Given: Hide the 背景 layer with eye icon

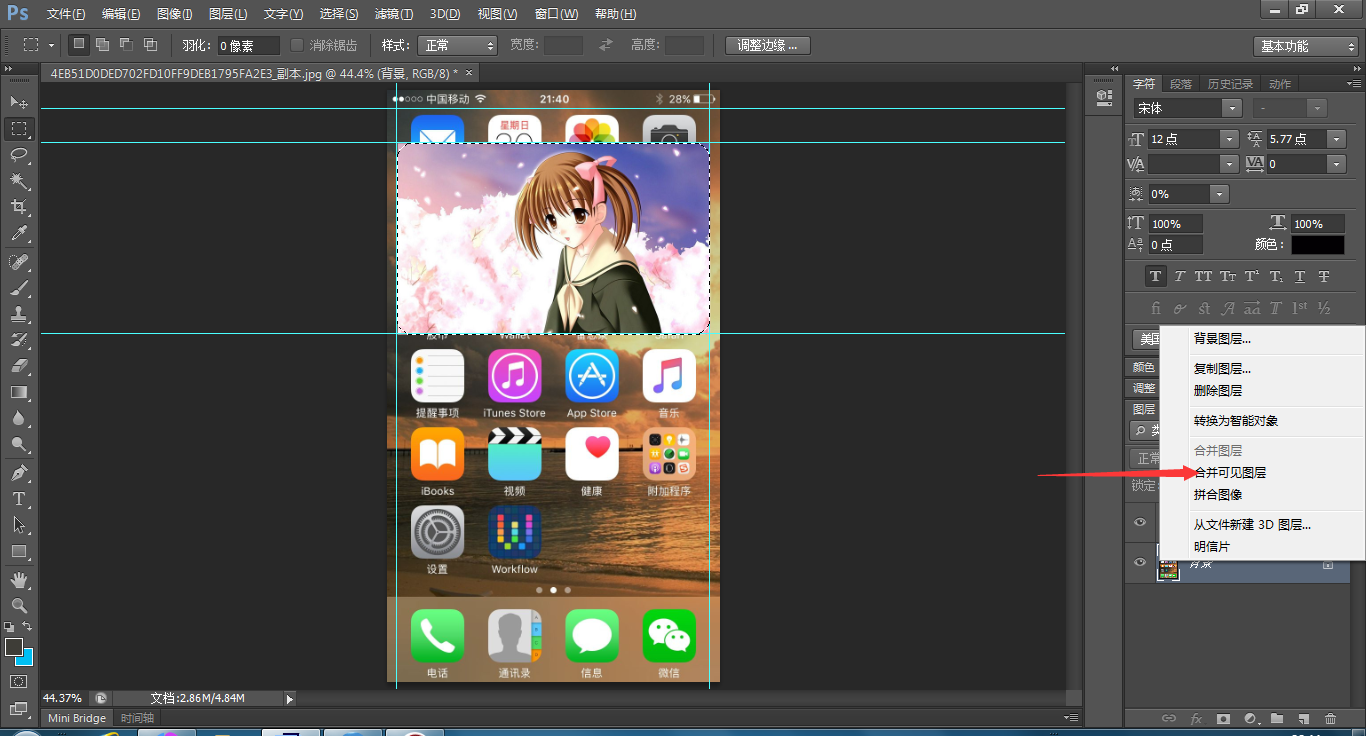Looking at the screenshot, I should (x=1139, y=563).
